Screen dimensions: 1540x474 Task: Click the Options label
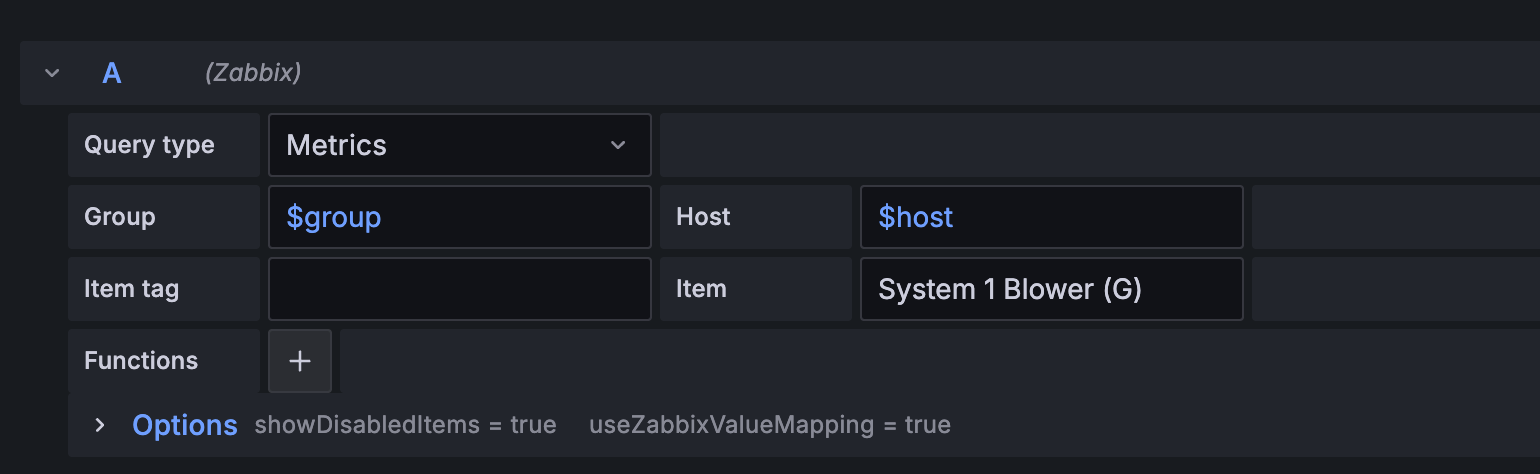(x=185, y=425)
